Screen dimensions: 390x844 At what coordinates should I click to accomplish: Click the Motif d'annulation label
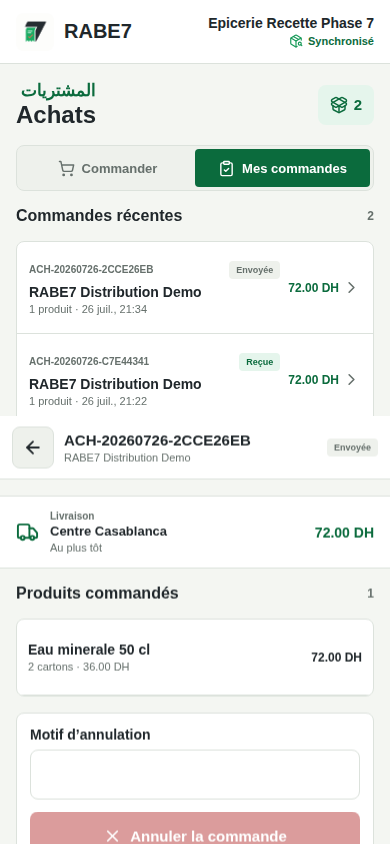click(x=90, y=735)
